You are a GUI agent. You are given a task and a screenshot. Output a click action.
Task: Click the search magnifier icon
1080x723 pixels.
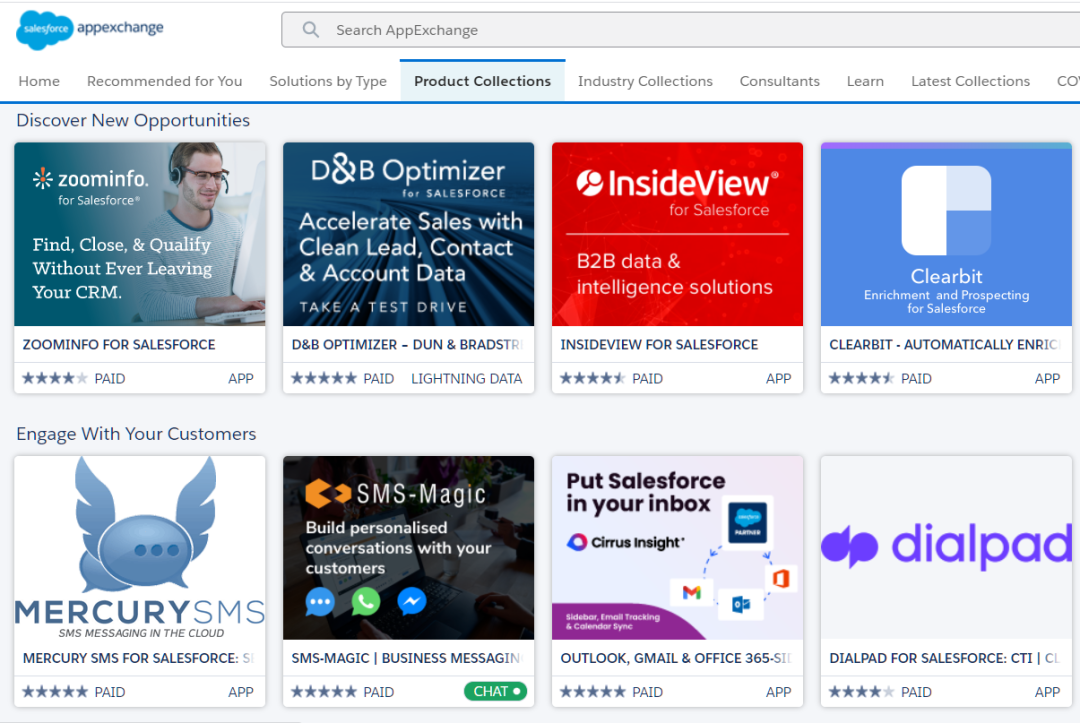311,30
